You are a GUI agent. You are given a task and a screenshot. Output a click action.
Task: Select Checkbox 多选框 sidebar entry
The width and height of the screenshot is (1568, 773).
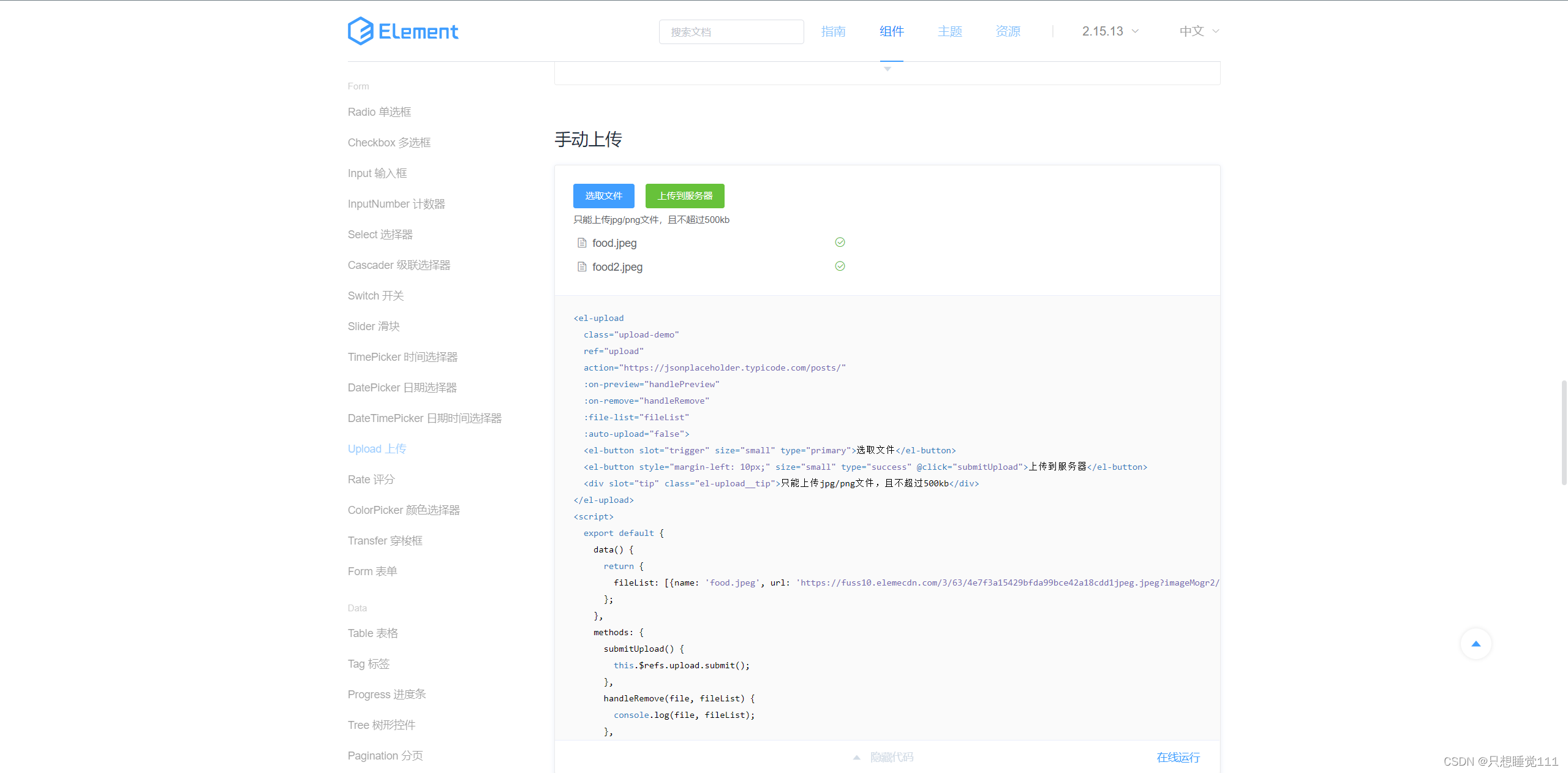(389, 143)
